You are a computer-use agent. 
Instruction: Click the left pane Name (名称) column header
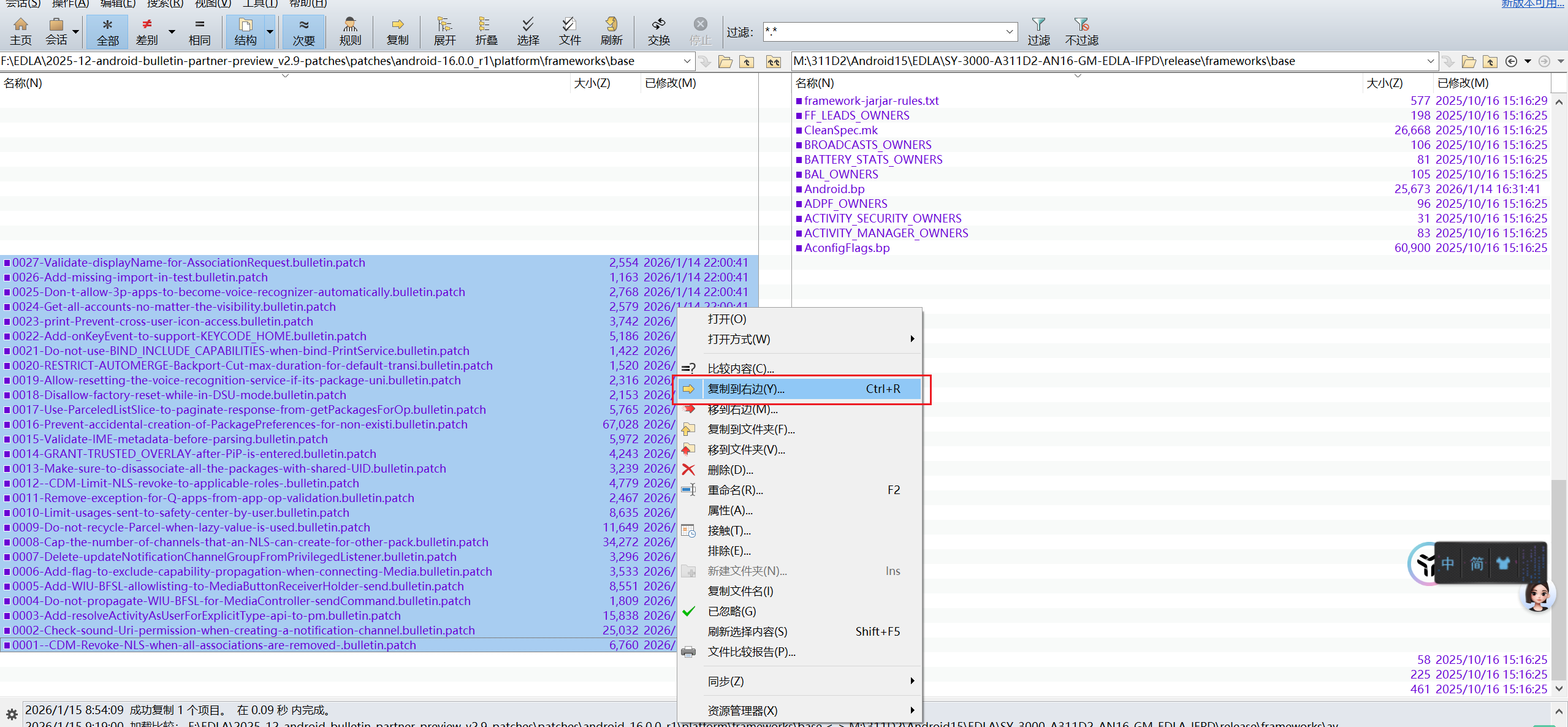(23, 83)
